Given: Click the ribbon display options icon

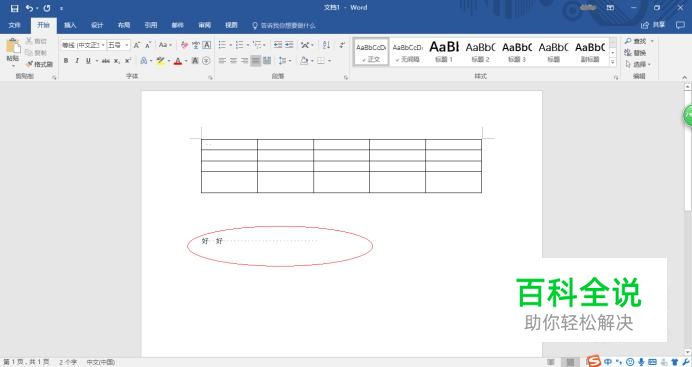Looking at the screenshot, I should click(x=610, y=8).
